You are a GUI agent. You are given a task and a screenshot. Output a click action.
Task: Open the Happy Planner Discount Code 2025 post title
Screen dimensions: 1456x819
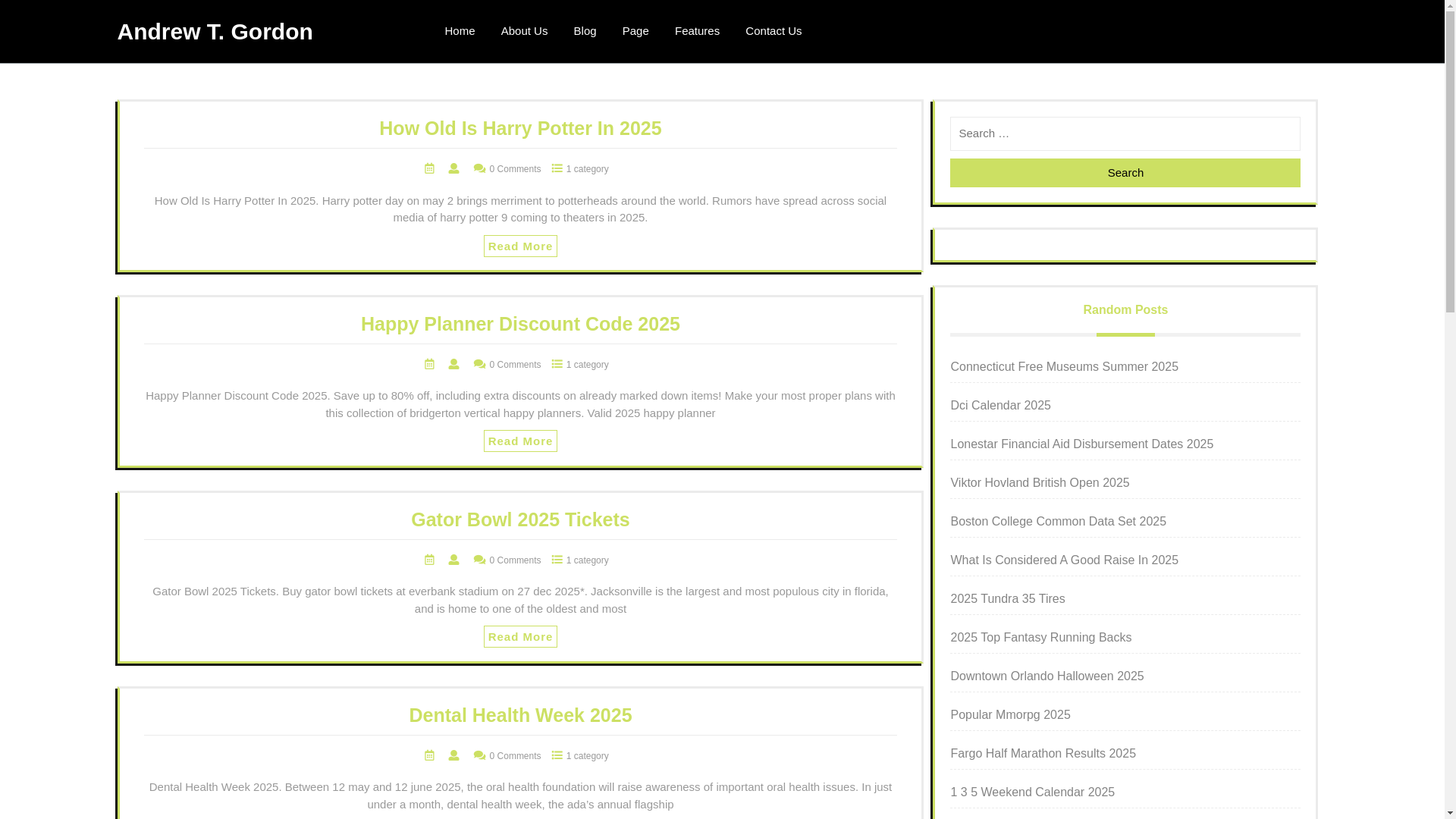520,324
